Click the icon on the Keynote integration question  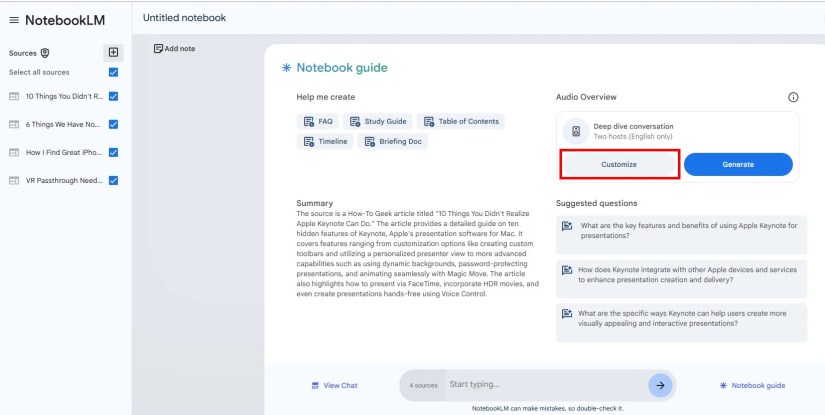(567, 270)
